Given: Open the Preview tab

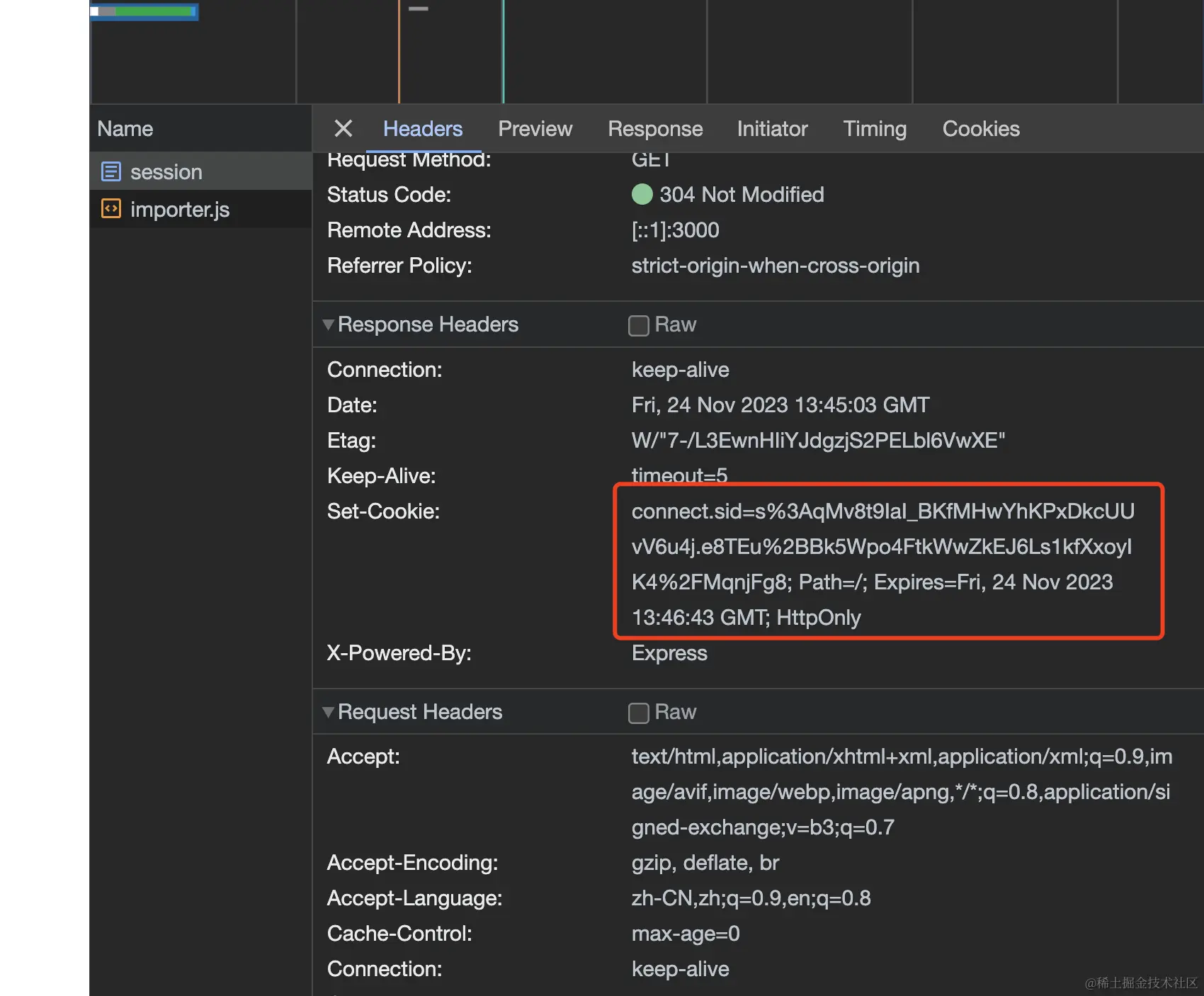Looking at the screenshot, I should (x=535, y=128).
